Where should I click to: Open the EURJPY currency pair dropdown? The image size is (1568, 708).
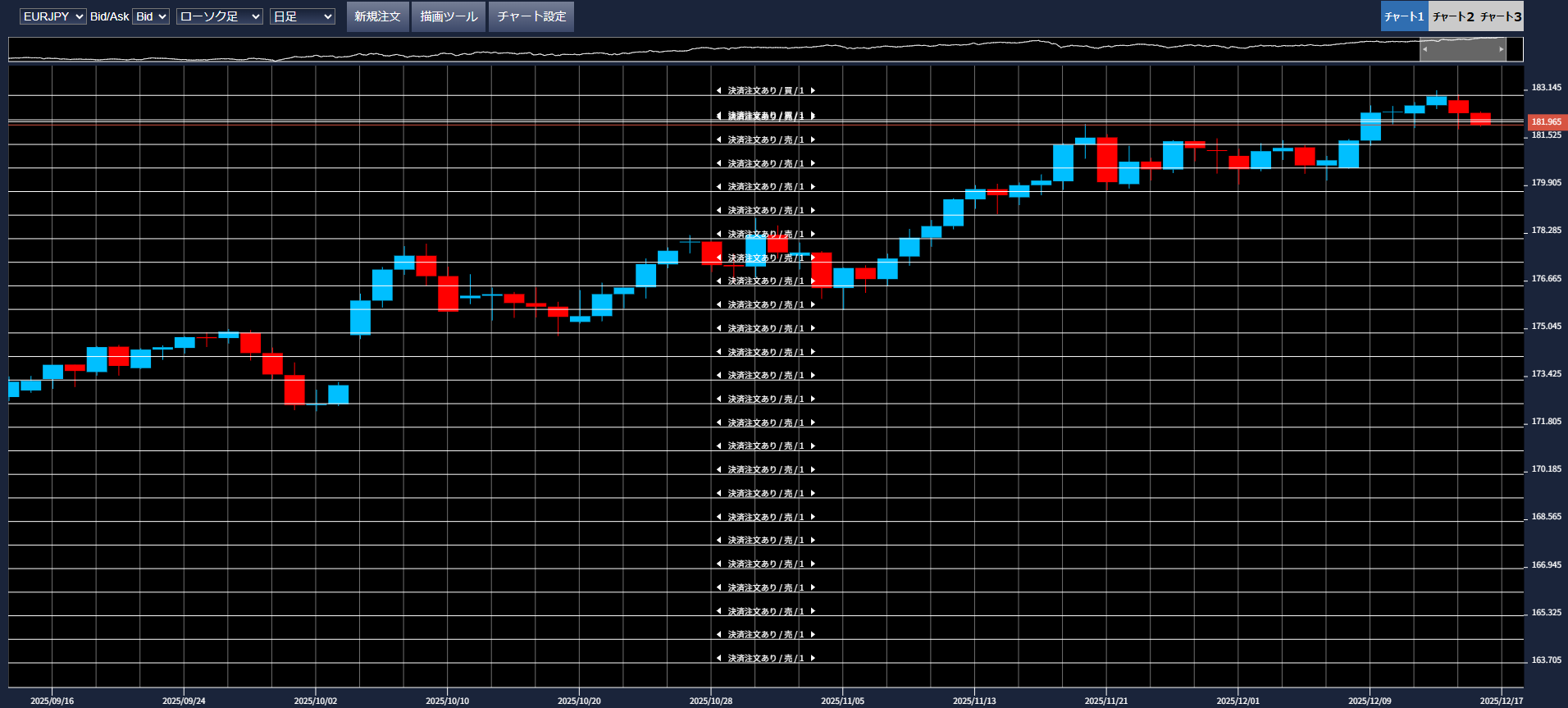point(52,16)
